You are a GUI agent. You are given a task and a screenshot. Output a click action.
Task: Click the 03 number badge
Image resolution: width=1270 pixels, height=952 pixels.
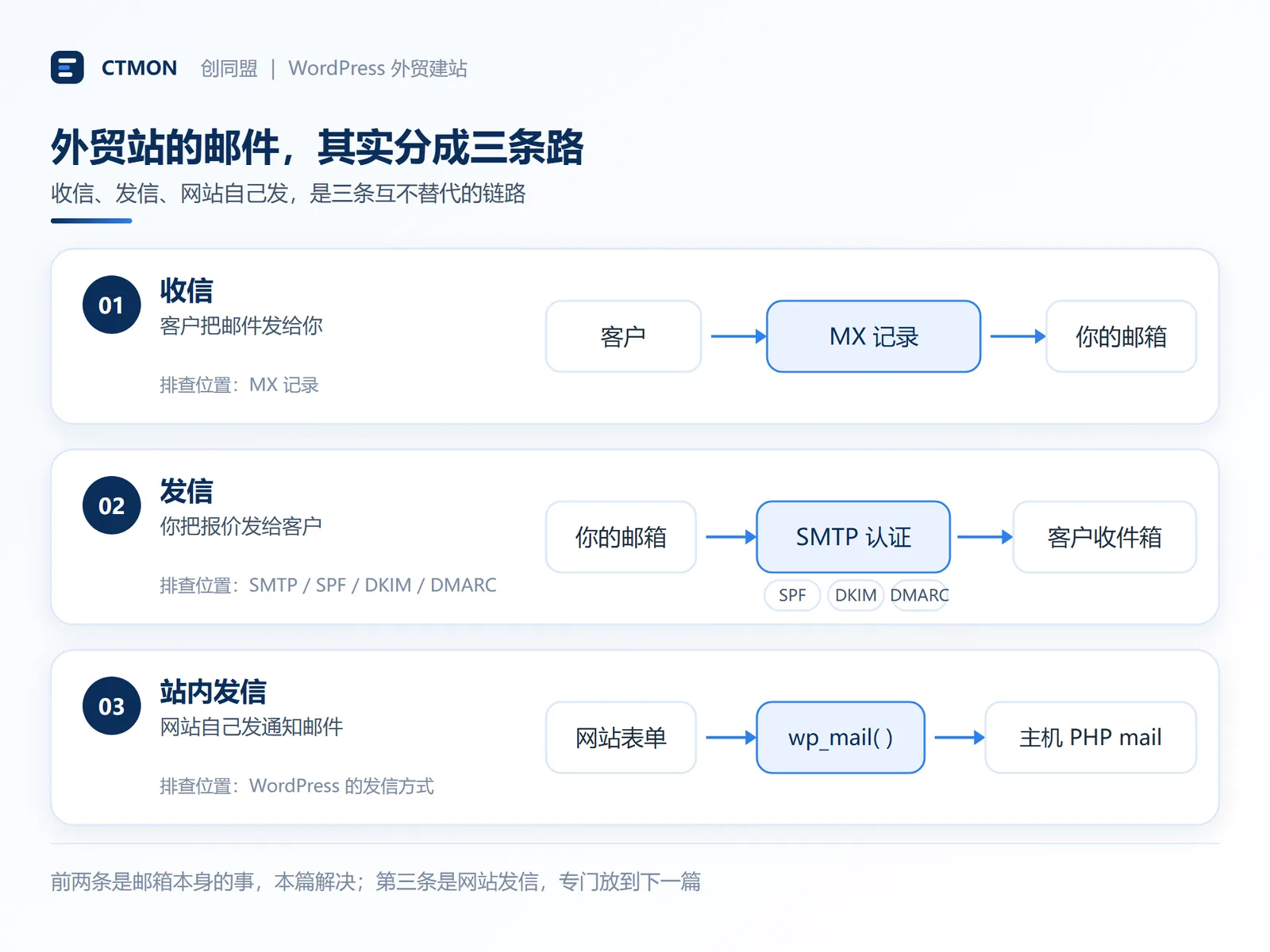point(112,706)
